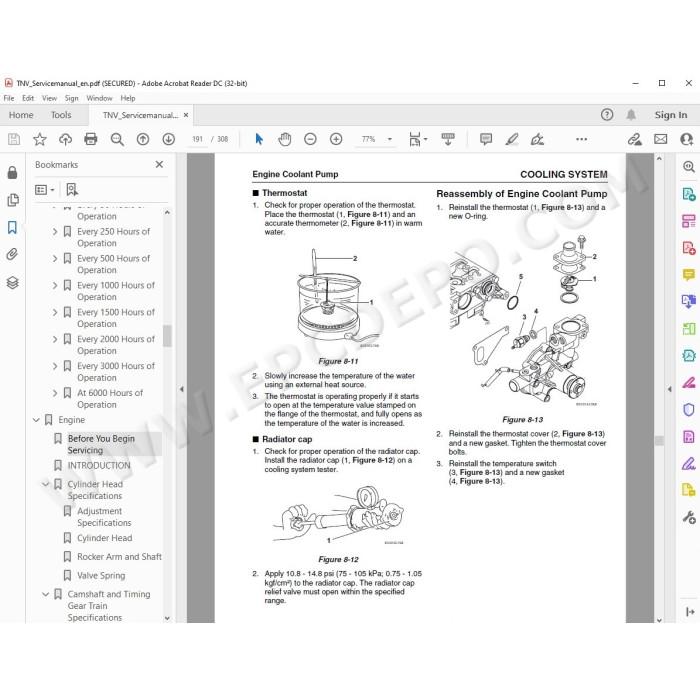
Task: Open more tools ellipsis
Action: [x=581, y=139]
